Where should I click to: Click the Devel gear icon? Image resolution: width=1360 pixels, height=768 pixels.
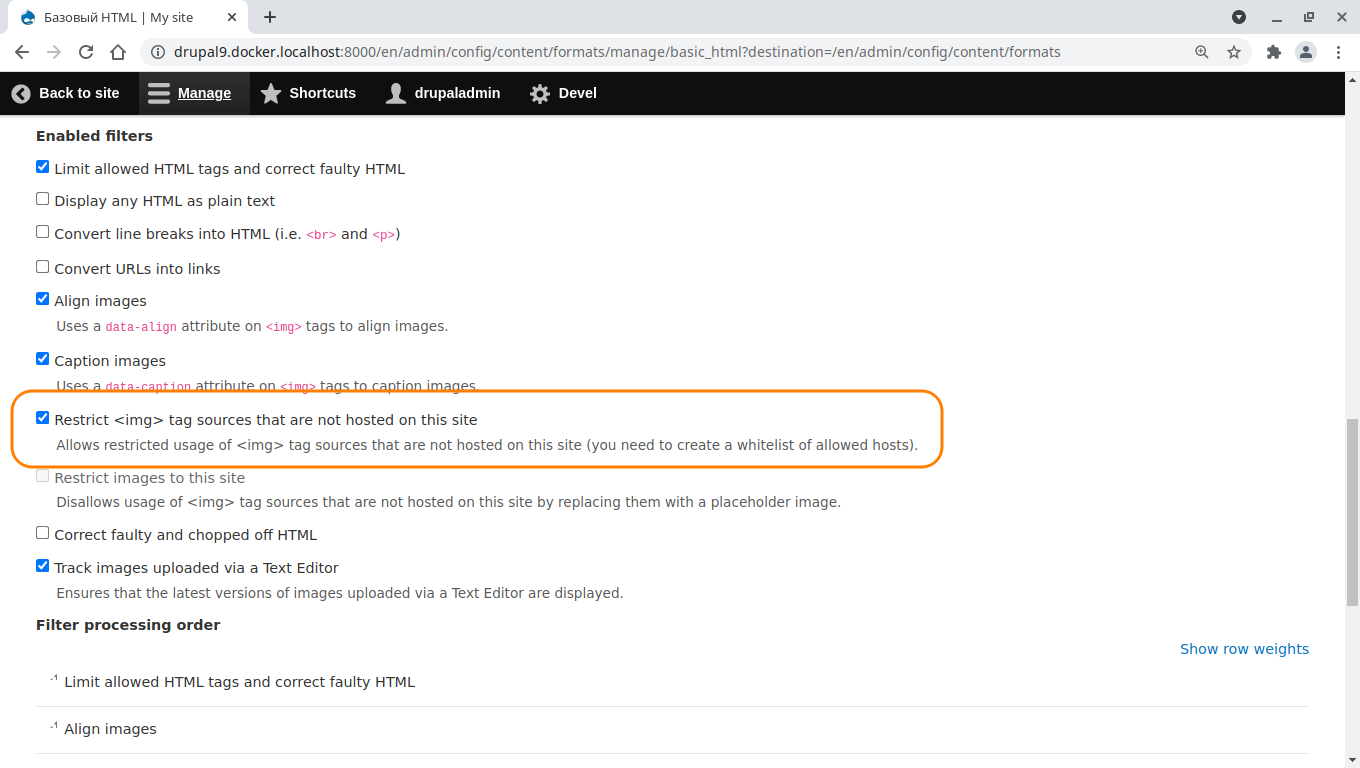click(540, 93)
